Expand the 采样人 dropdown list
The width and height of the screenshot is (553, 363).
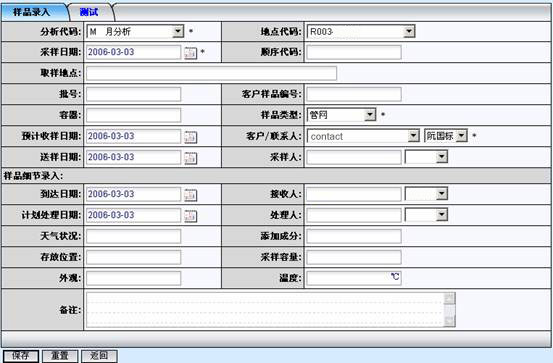[x=442, y=157]
